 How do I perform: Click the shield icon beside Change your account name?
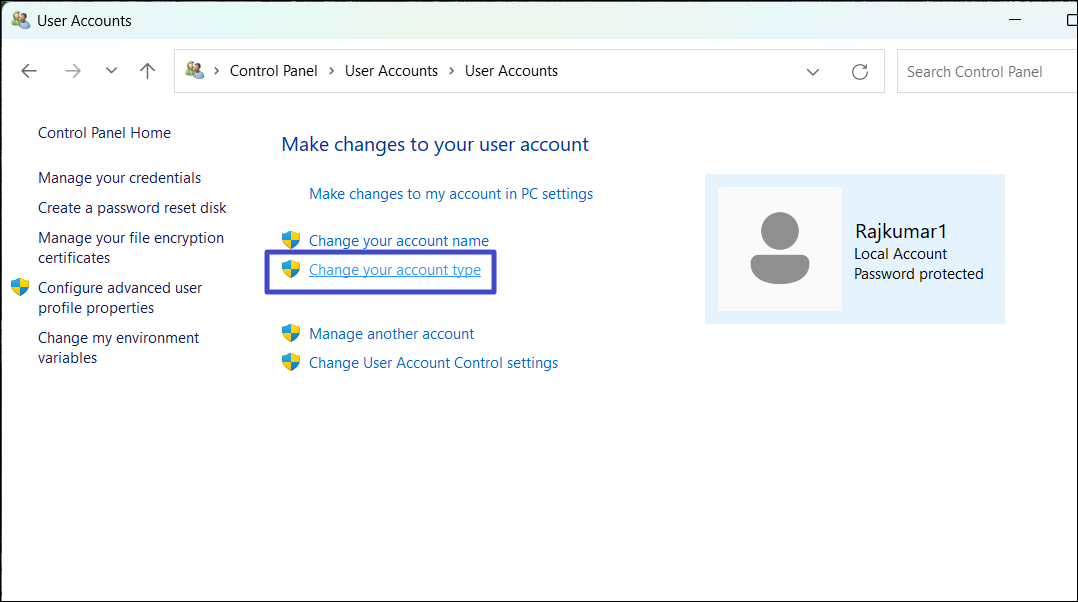291,240
